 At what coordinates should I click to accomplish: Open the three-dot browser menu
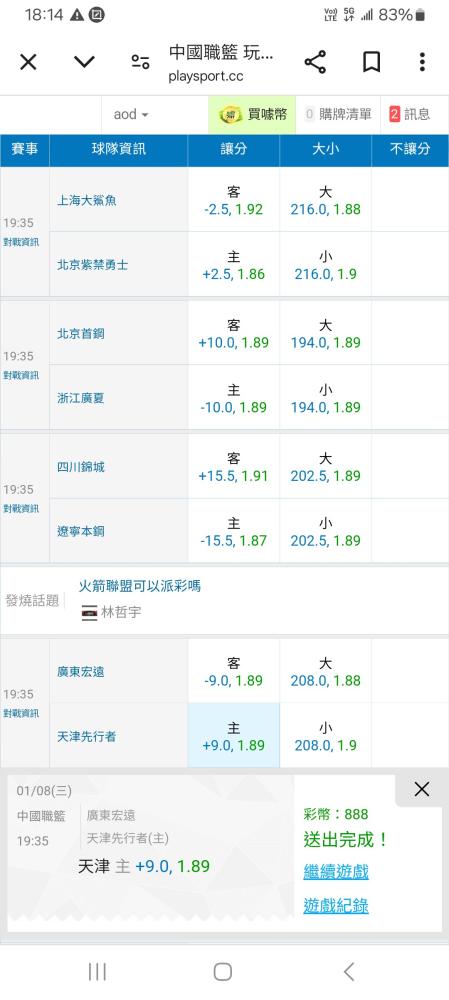tap(422, 62)
